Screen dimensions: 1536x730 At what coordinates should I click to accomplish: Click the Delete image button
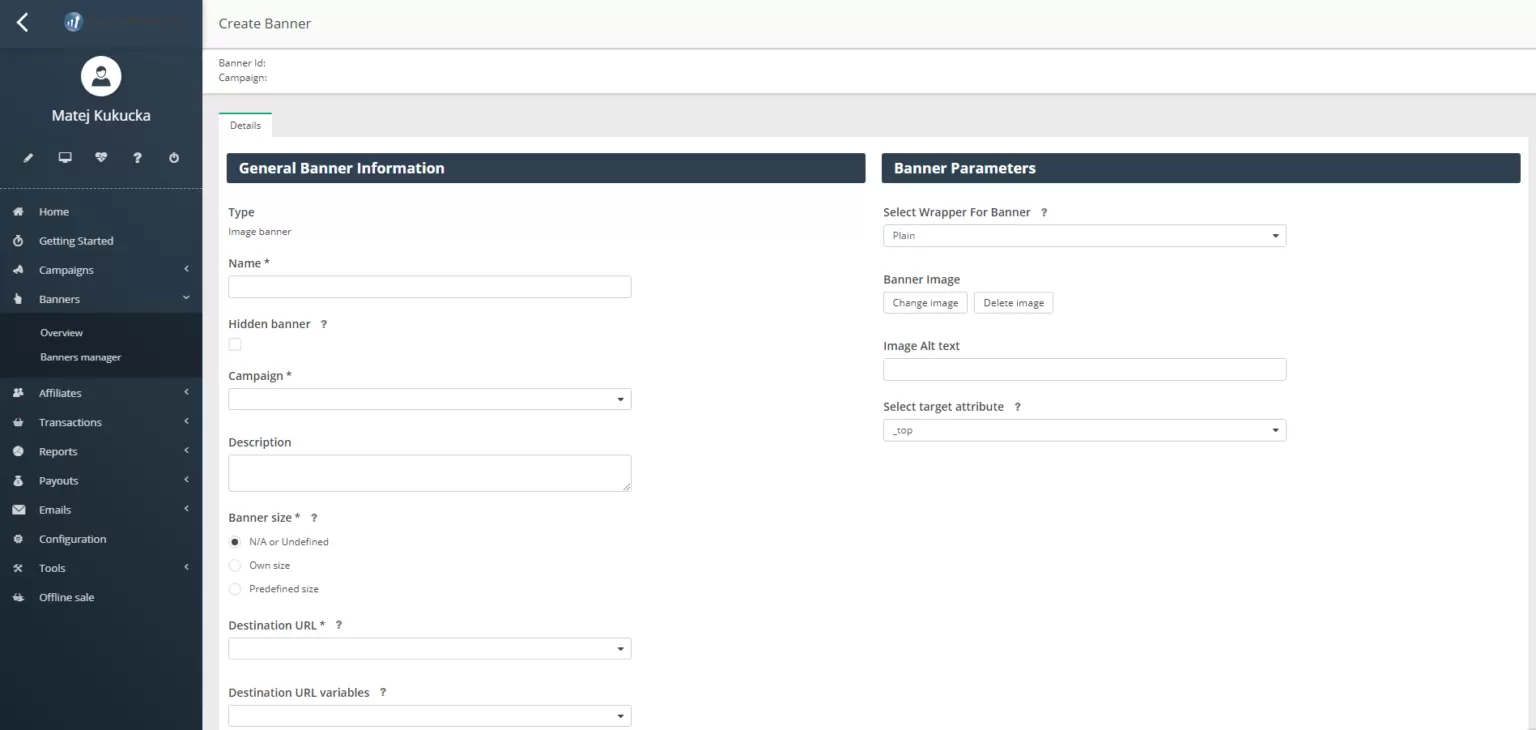1013,303
